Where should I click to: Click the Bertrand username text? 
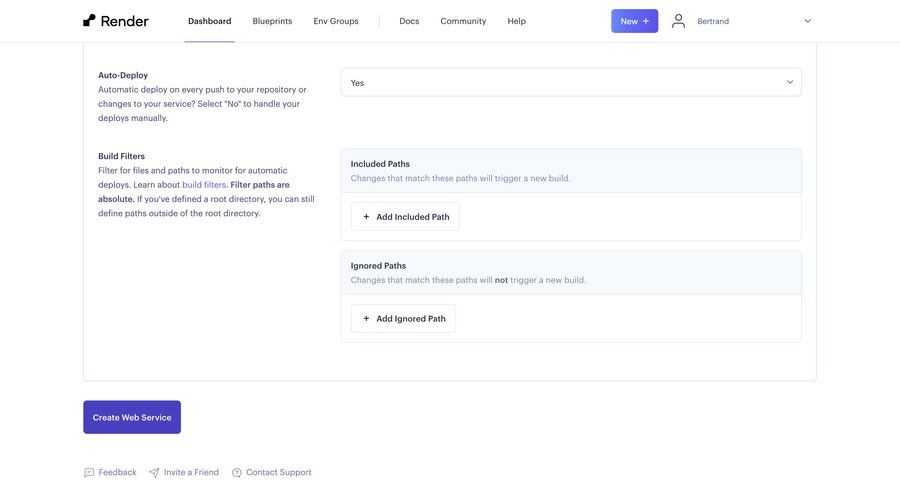point(713,21)
